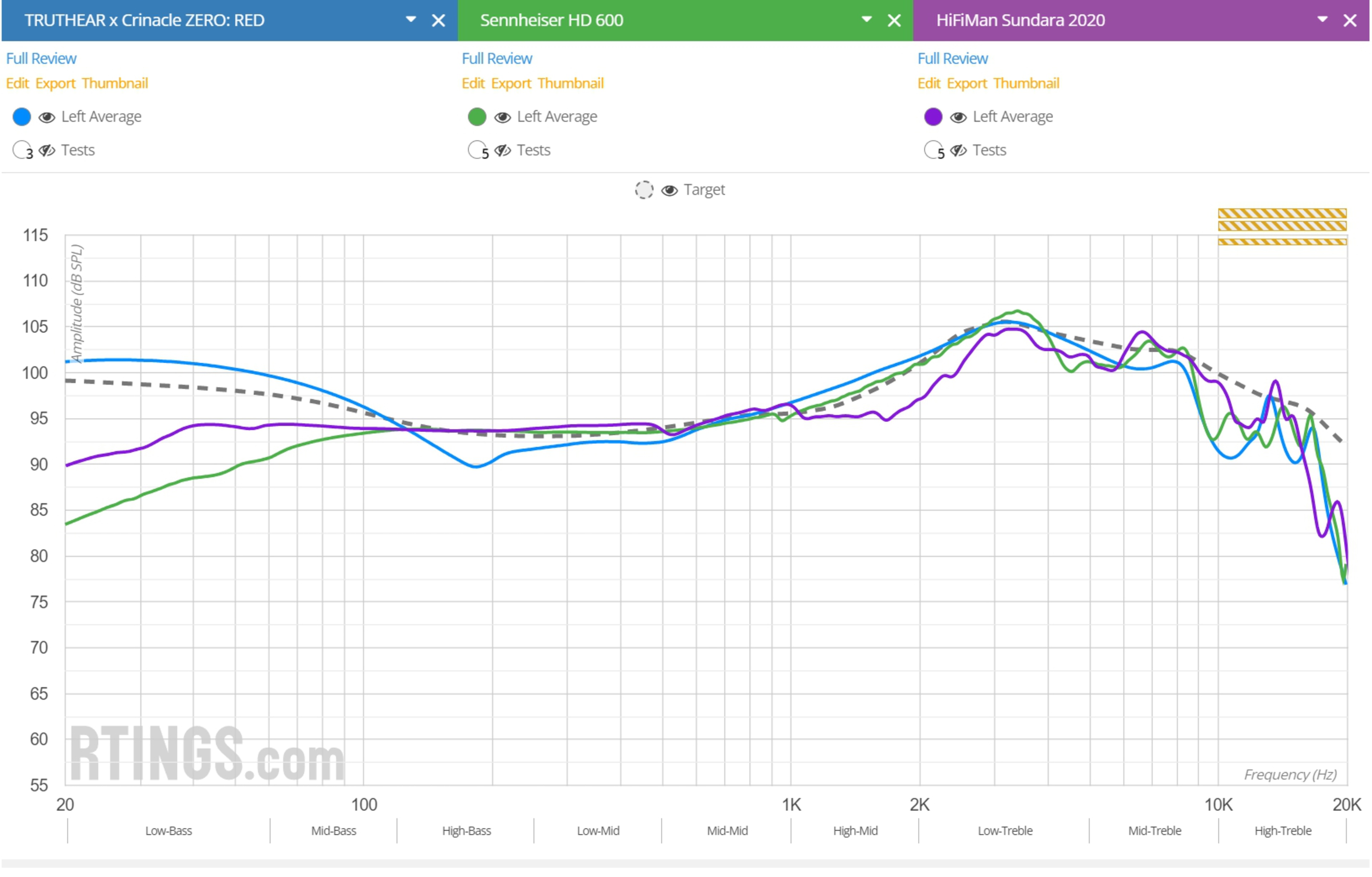The image size is (1372, 877).
Task: Toggle Target curve visibility eye icon
Action: click(670, 190)
